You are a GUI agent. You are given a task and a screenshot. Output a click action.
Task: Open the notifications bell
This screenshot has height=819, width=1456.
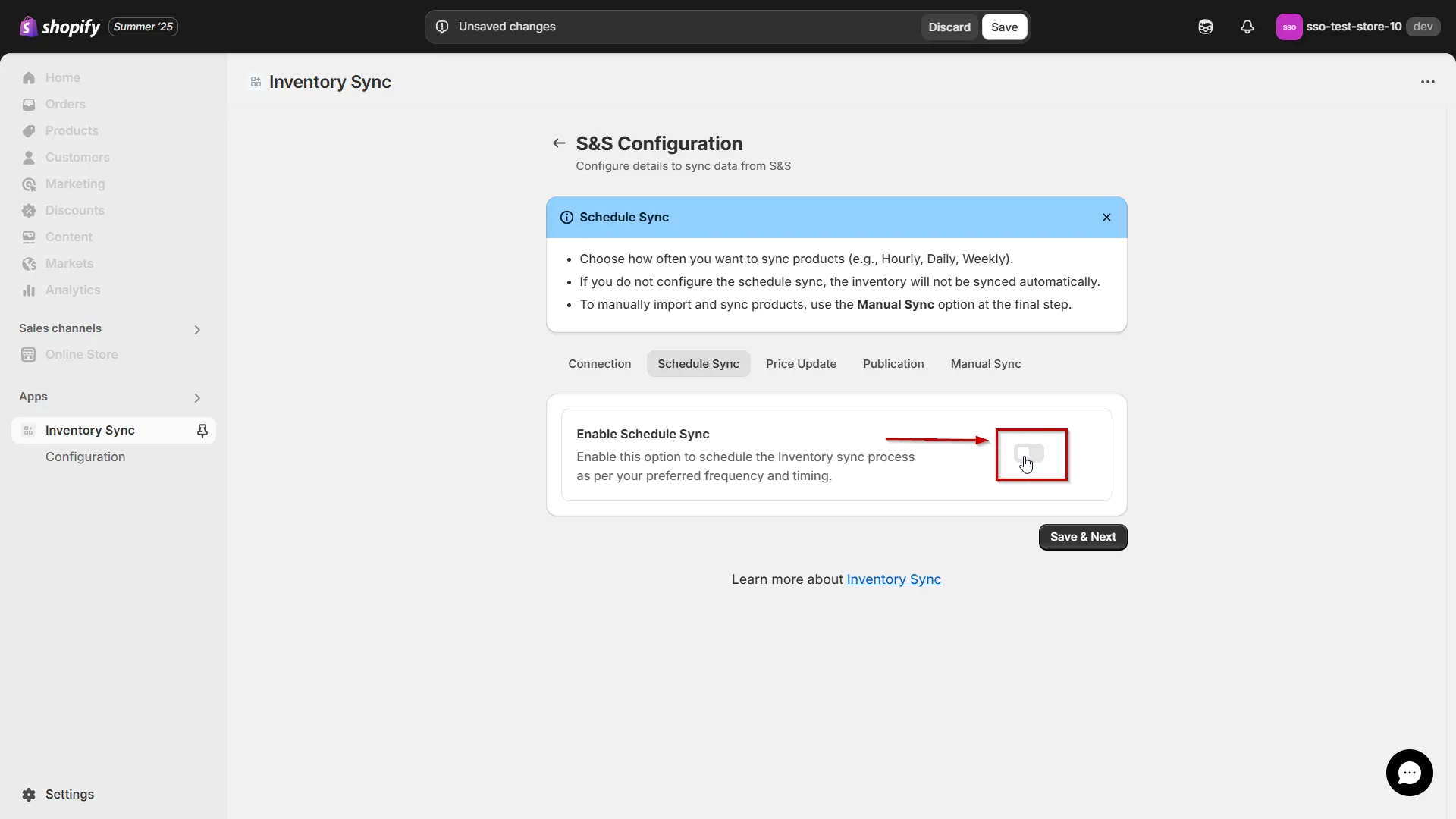(x=1247, y=27)
